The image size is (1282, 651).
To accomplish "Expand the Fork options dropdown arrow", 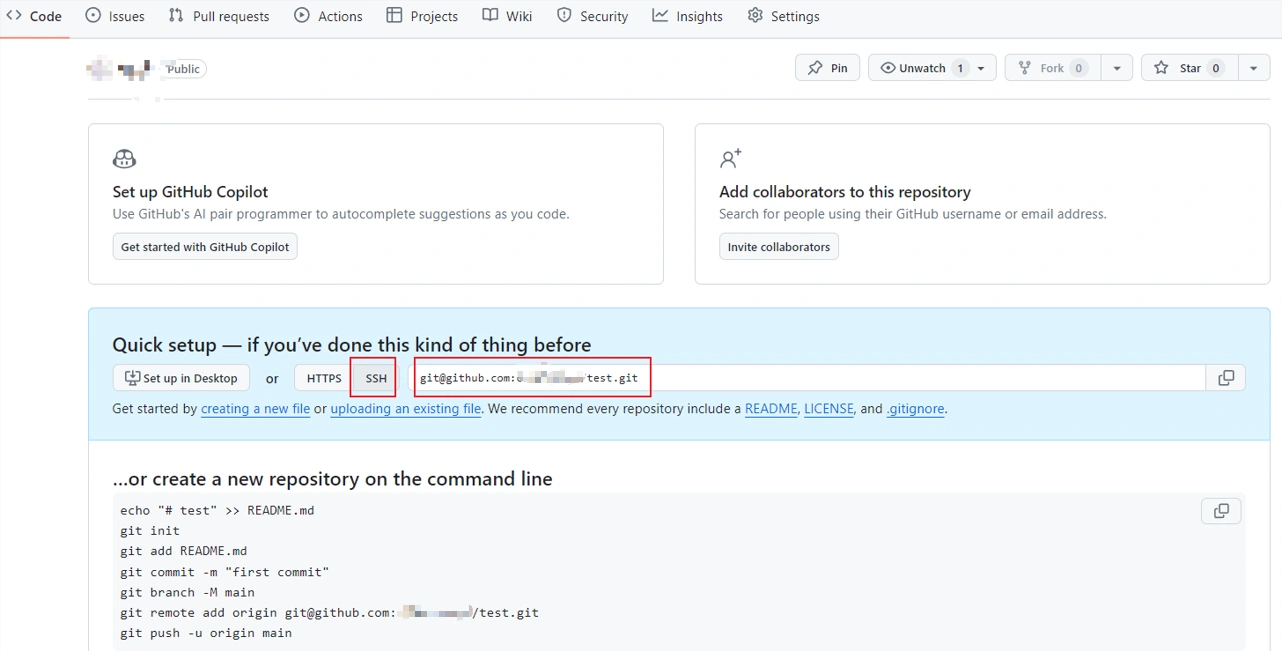I will (1117, 68).
